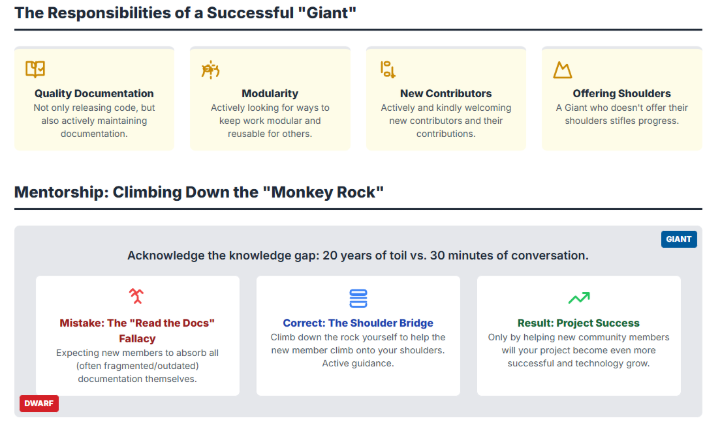Click 'Correct: The Shoulder Bridge' title

click(358, 323)
